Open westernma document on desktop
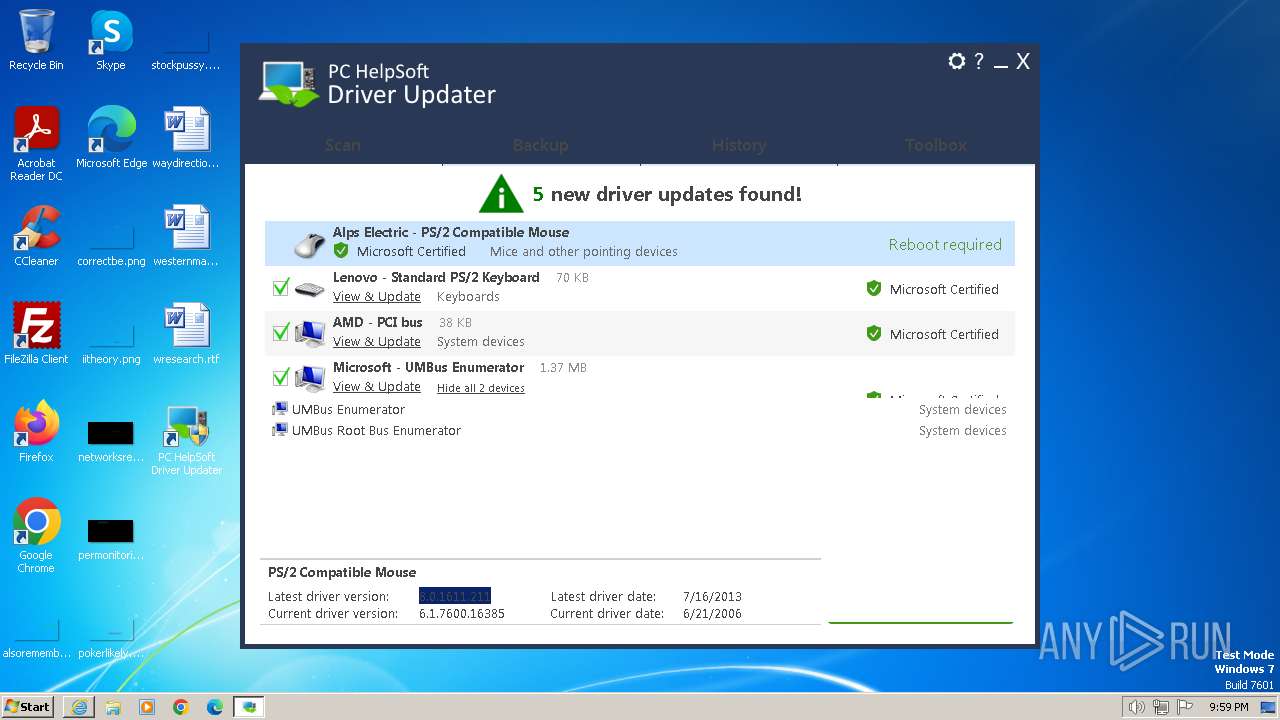The image size is (1280, 720). (186, 236)
